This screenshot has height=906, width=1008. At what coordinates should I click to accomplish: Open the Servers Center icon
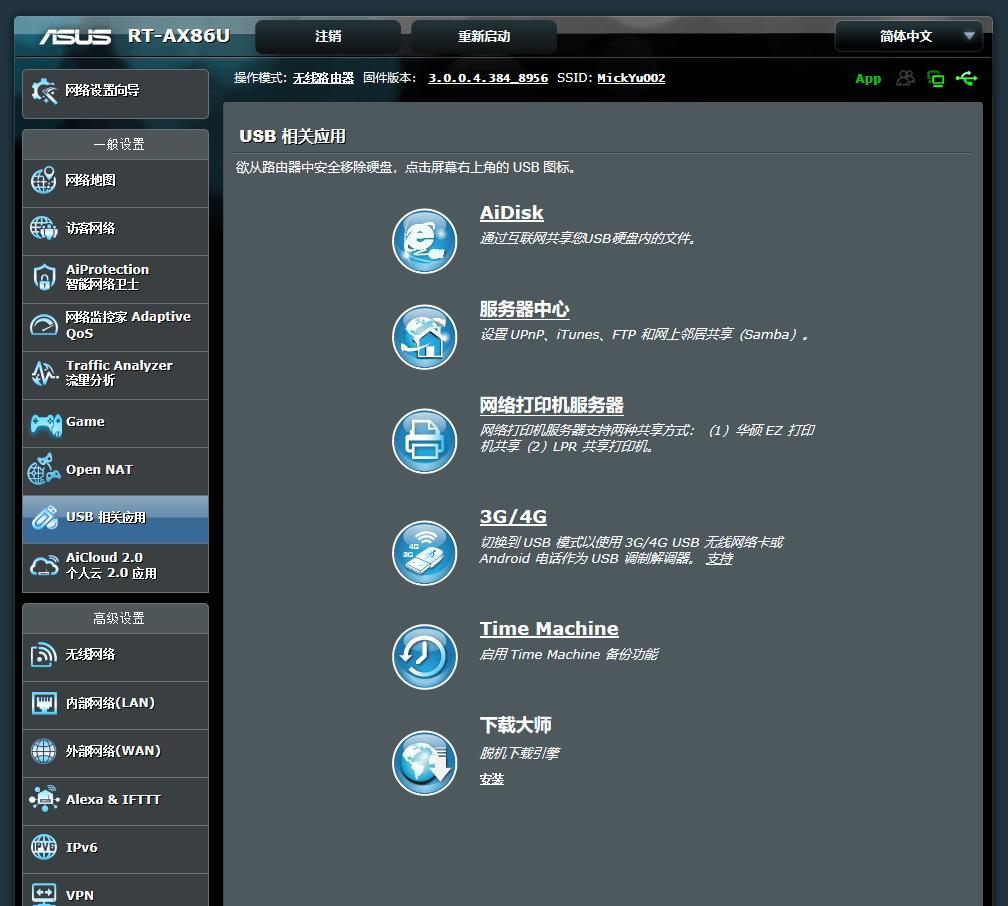pyautogui.click(x=424, y=336)
